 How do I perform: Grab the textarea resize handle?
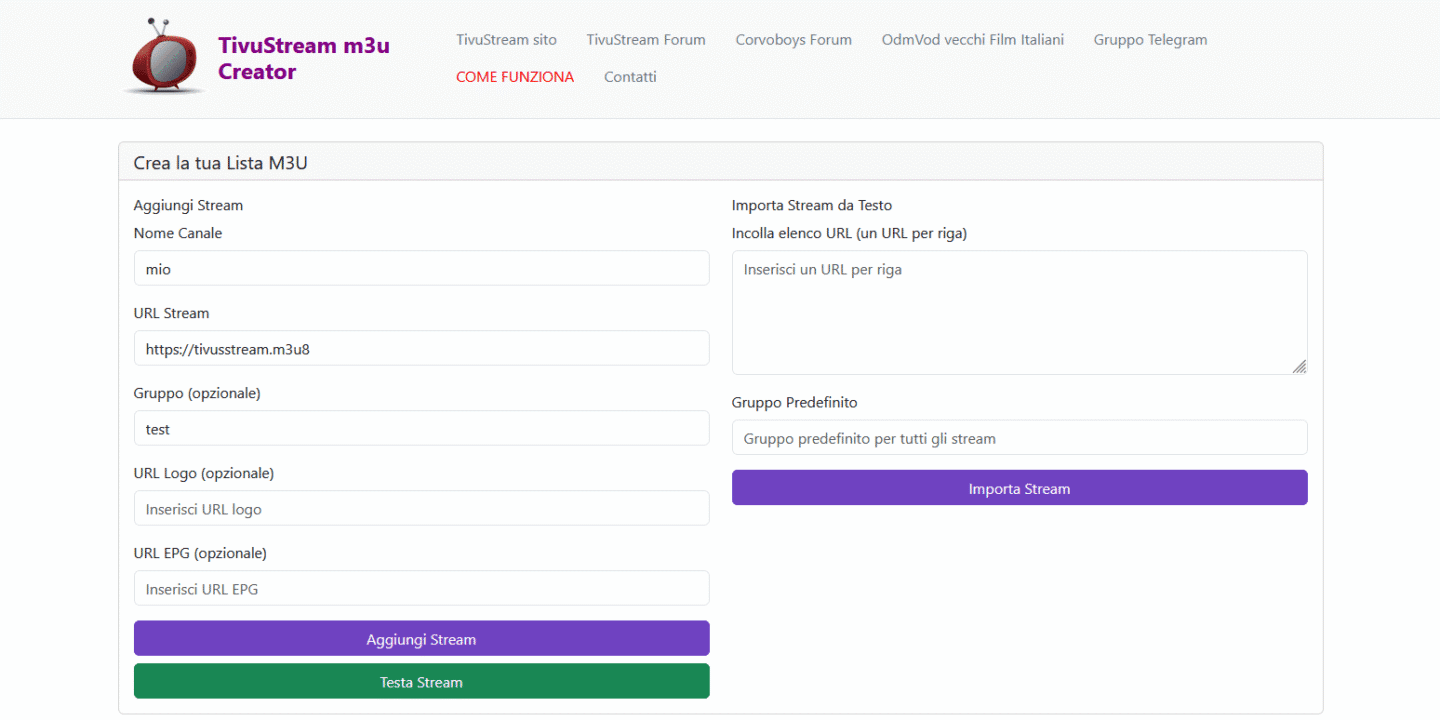1299,367
